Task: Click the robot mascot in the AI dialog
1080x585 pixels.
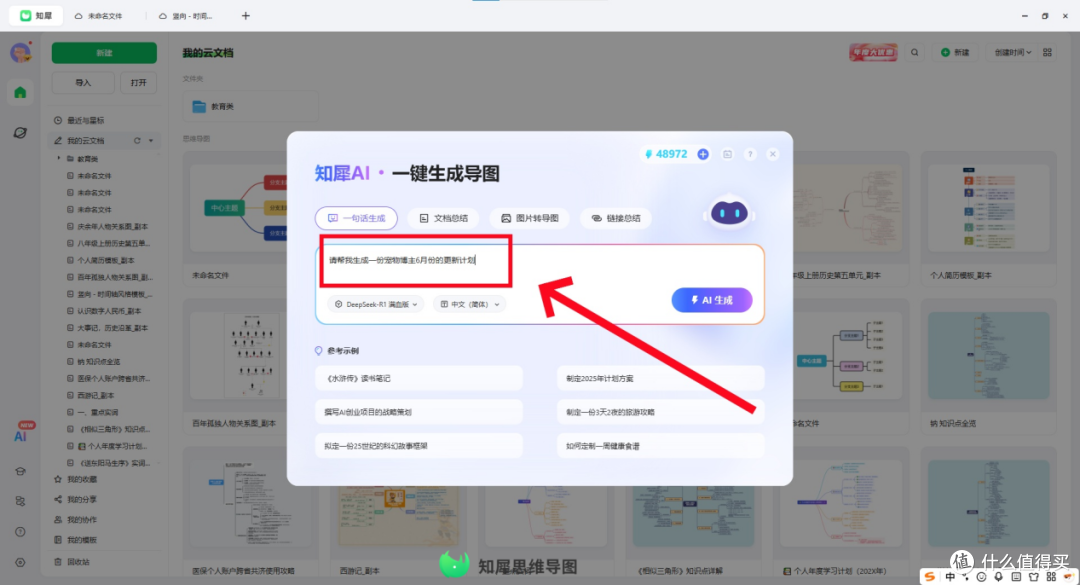Action: [729, 214]
